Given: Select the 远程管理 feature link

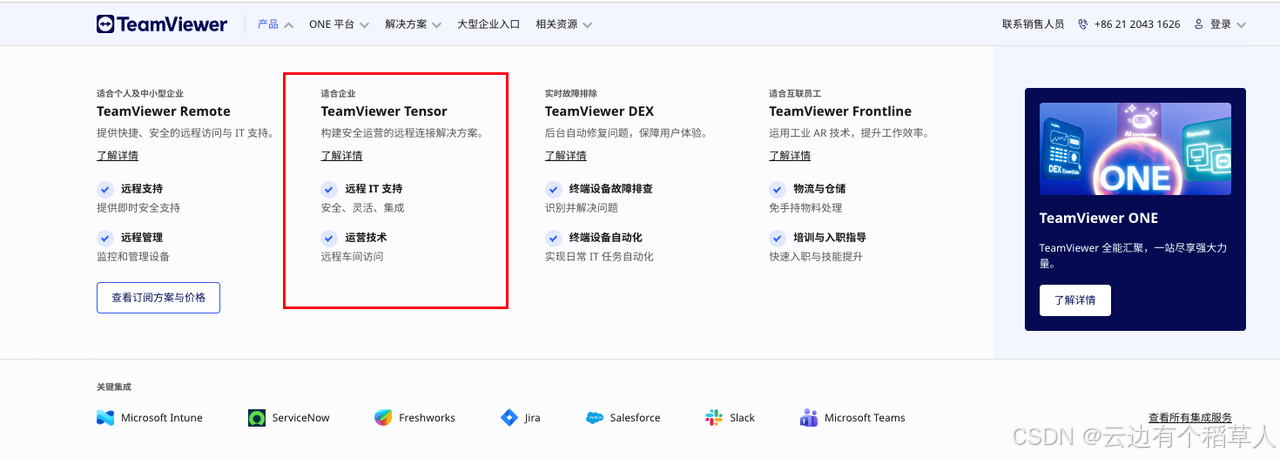Looking at the screenshot, I should 142,237.
